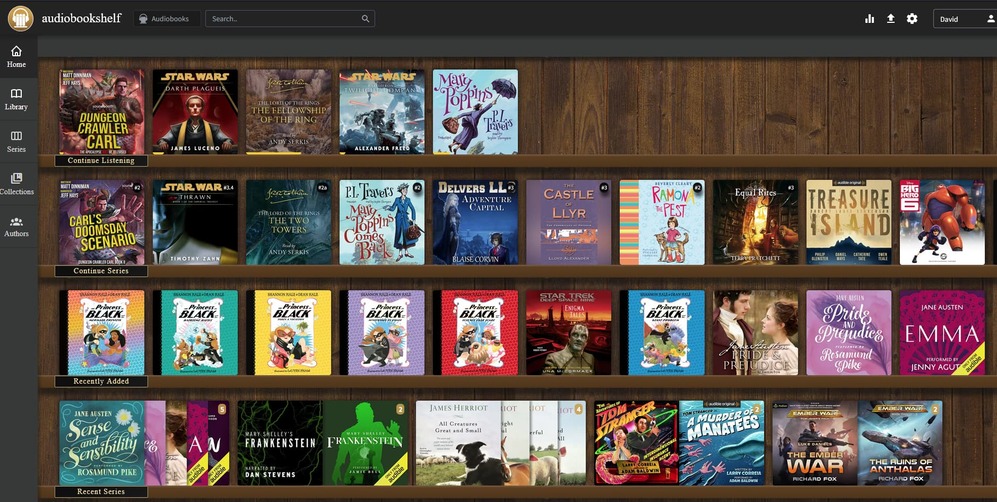The height and width of the screenshot is (502, 997).
Task: Open A Murder of Manatees cover
Action: 722,443
